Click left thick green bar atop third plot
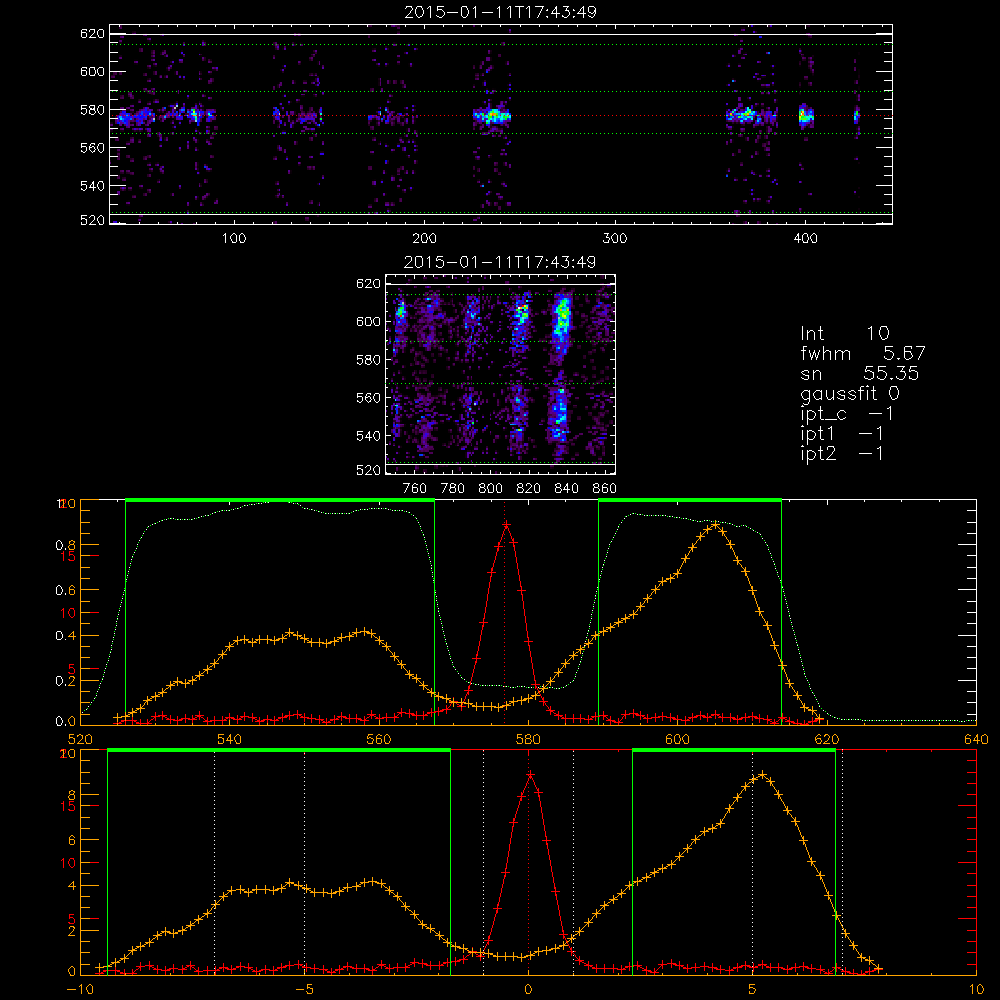 [x=280, y=501]
